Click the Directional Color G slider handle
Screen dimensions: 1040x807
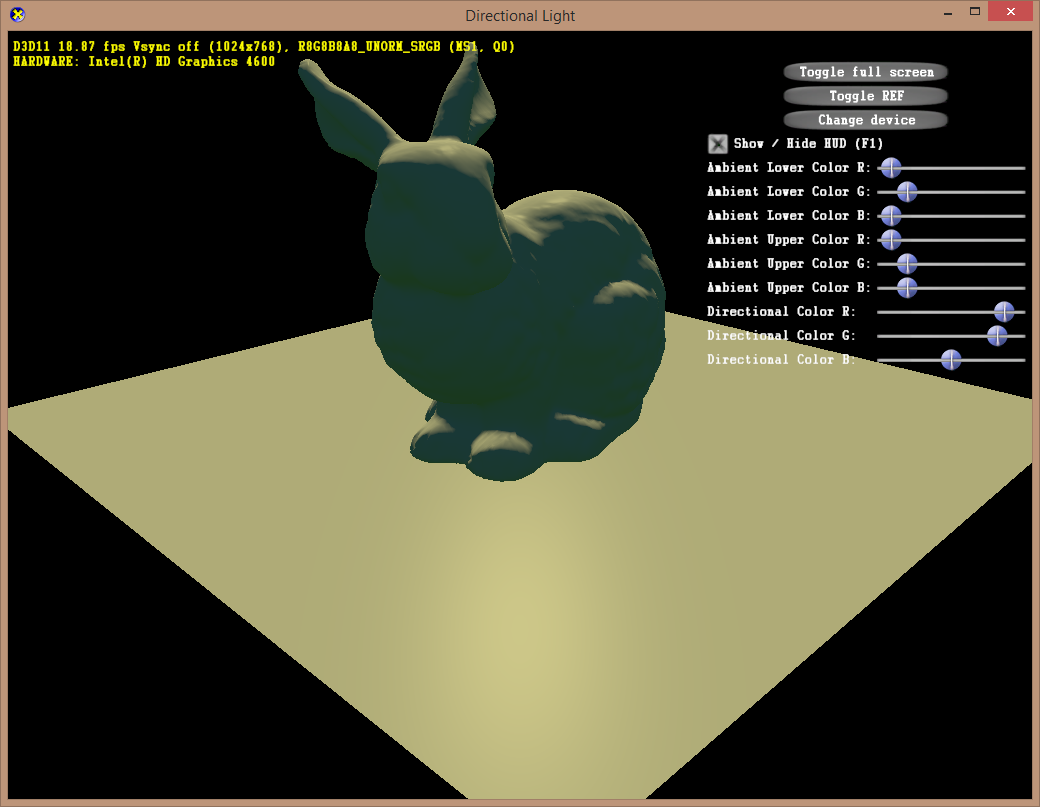coord(997,336)
